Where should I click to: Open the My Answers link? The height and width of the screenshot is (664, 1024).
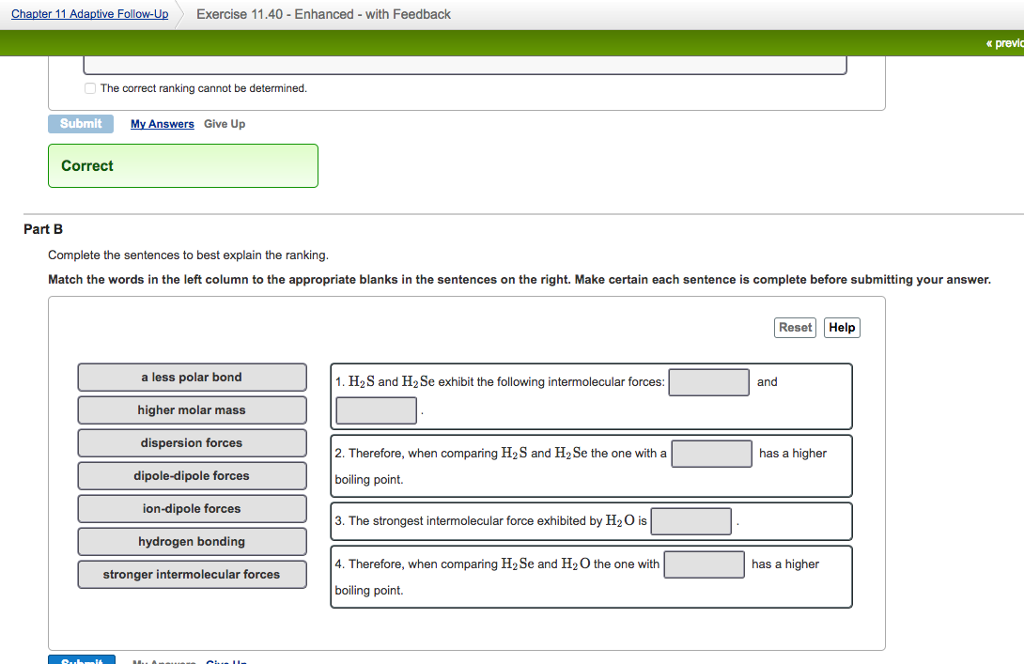[162, 124]
